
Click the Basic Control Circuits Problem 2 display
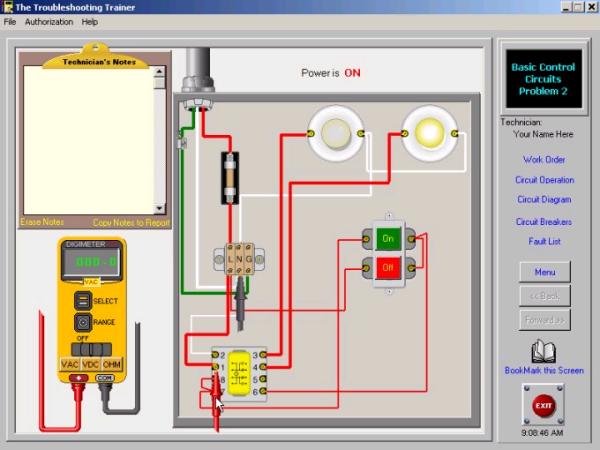543,79
